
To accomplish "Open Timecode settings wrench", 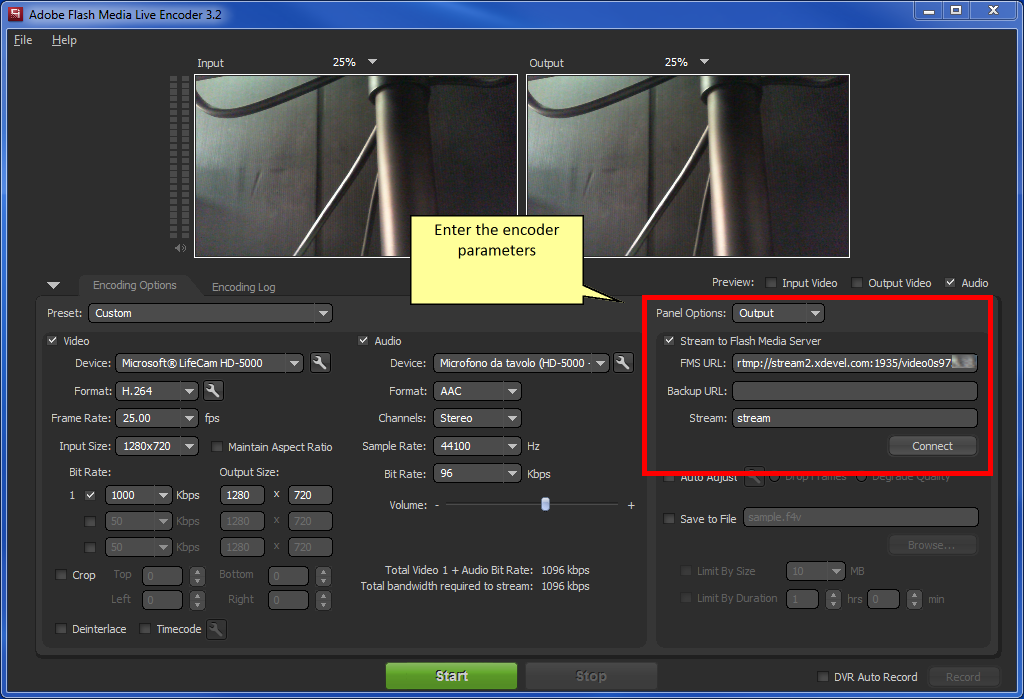I will pos(216,629).
